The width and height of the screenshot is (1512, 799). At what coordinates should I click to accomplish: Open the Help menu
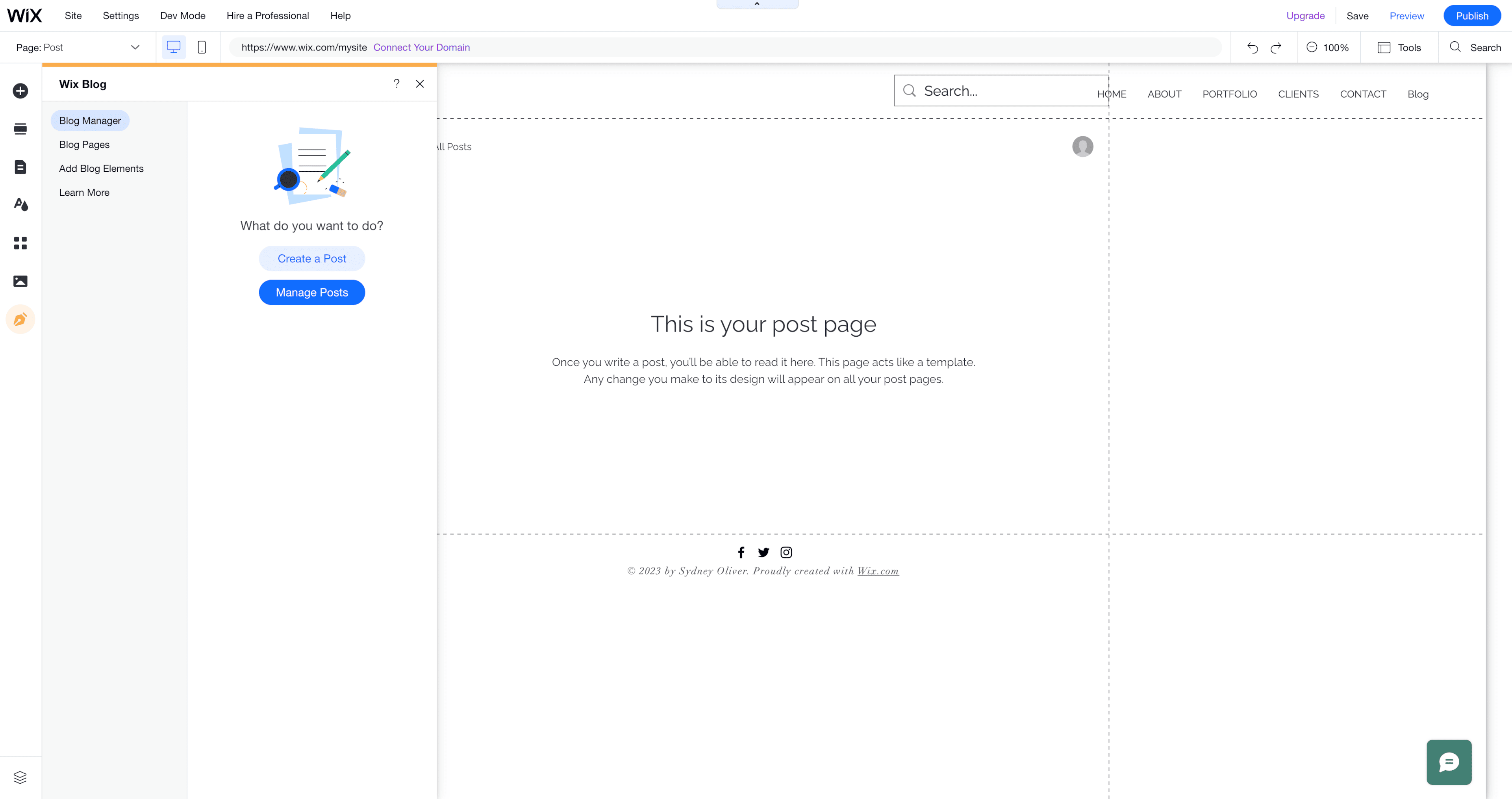click(341, 16)
